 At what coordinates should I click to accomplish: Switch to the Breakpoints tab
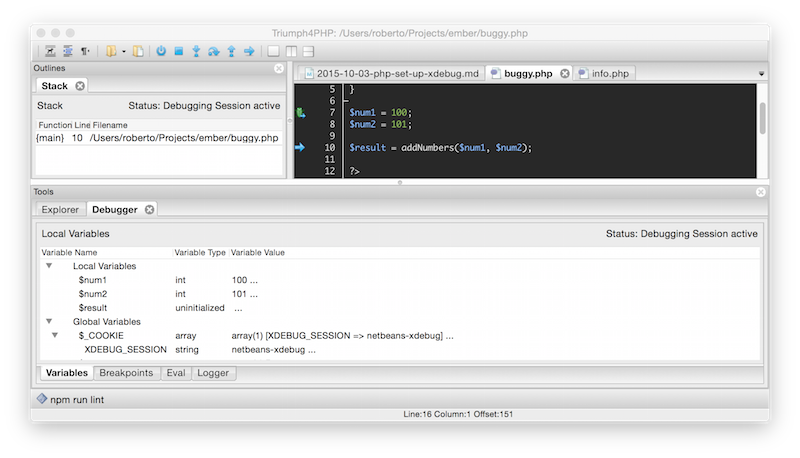pos(126,373)
